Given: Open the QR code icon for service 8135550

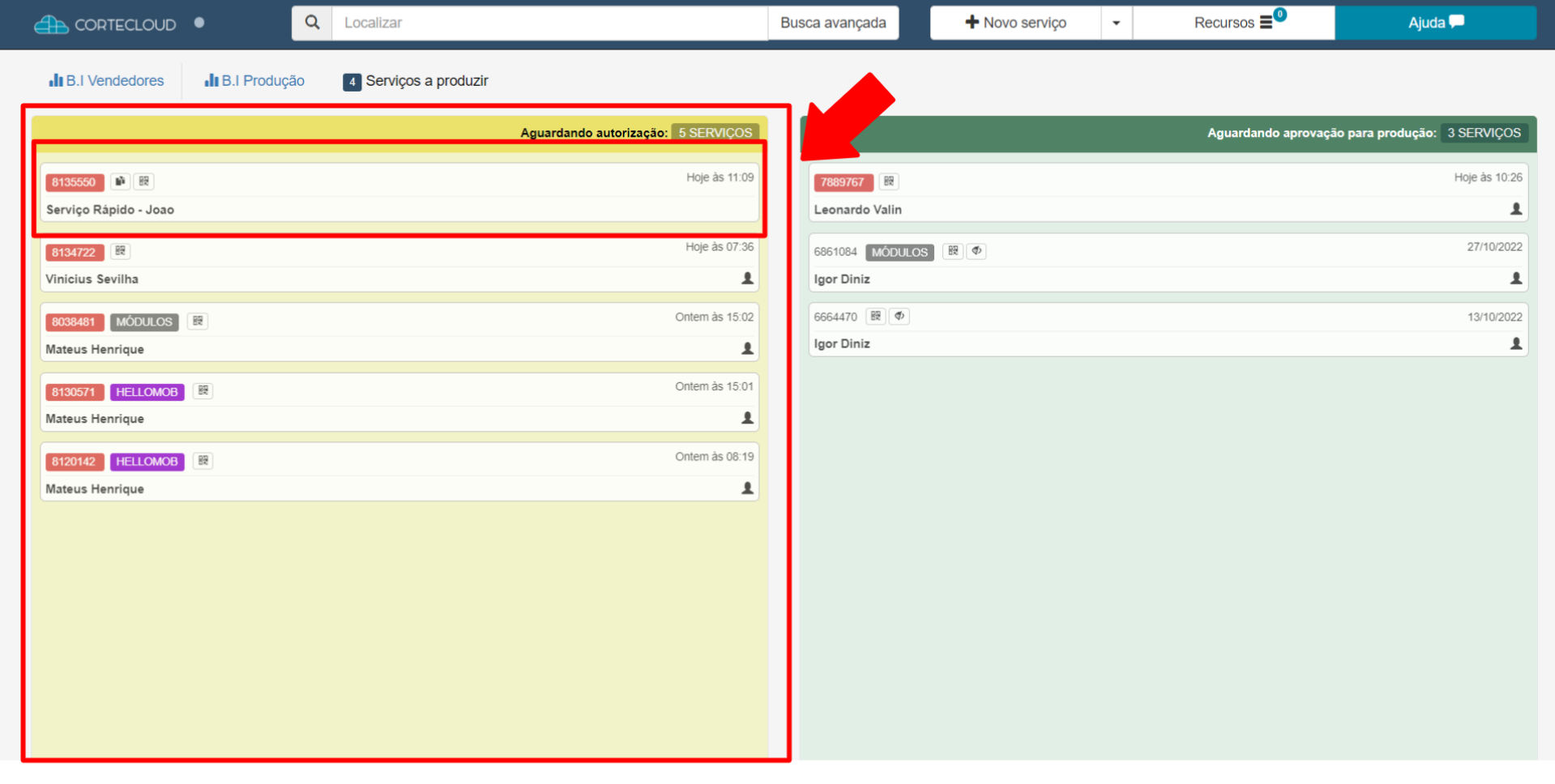Looking at the screenshot, I should [144, 181].
